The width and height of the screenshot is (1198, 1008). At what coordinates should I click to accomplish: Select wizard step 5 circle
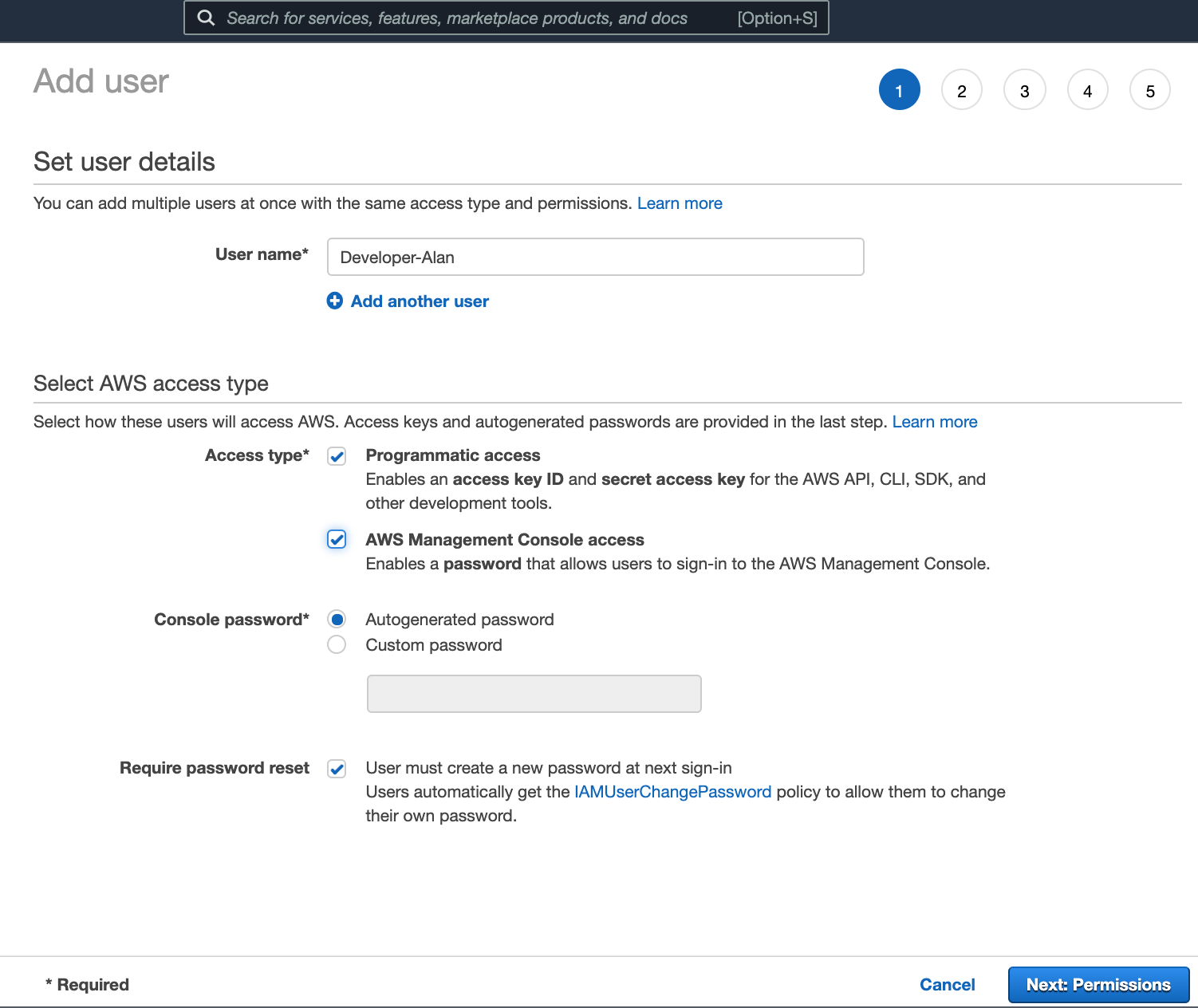pyautogui.click(x=1149, y=89)
